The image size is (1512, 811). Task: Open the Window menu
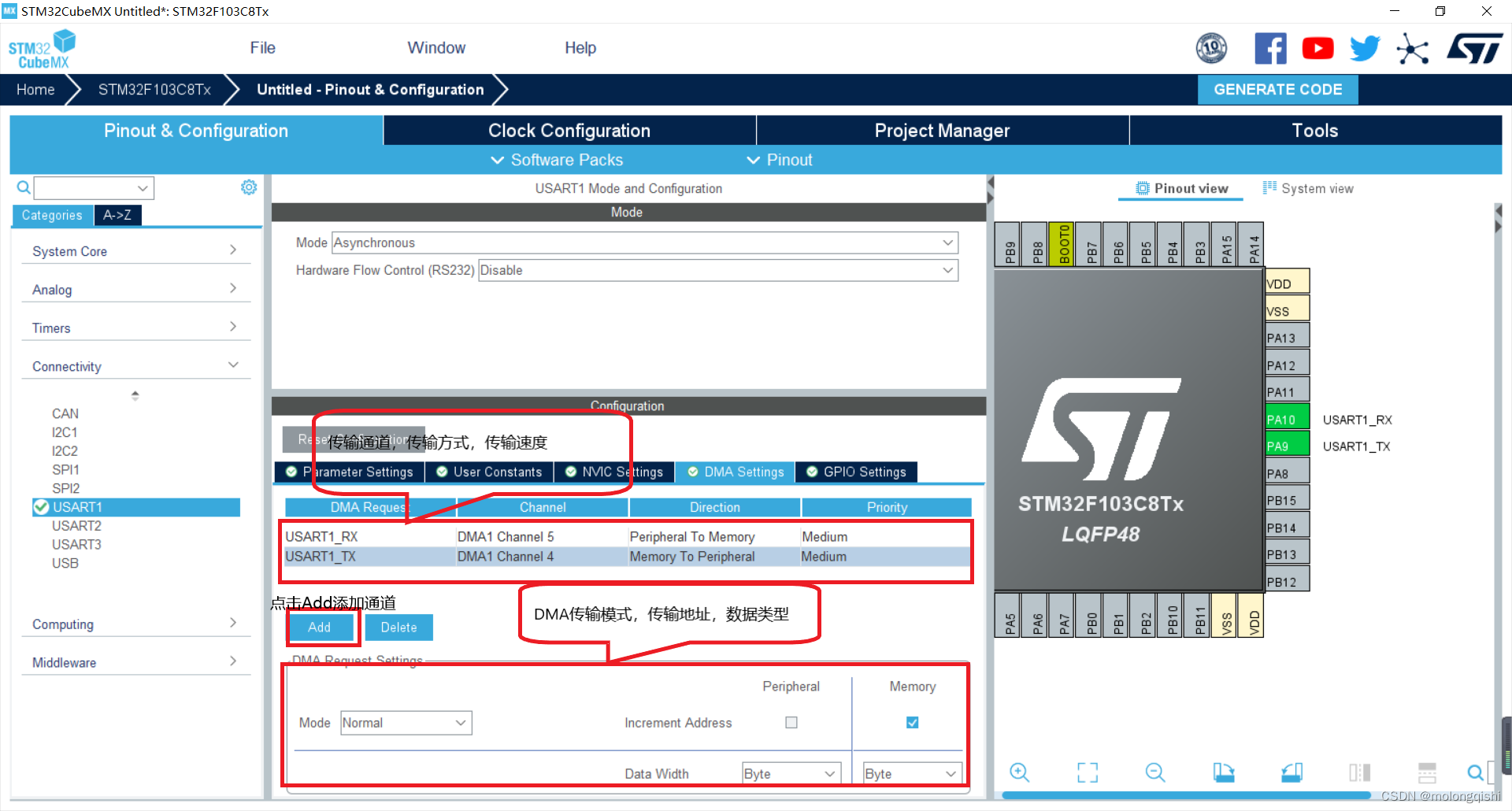point(436,48)
